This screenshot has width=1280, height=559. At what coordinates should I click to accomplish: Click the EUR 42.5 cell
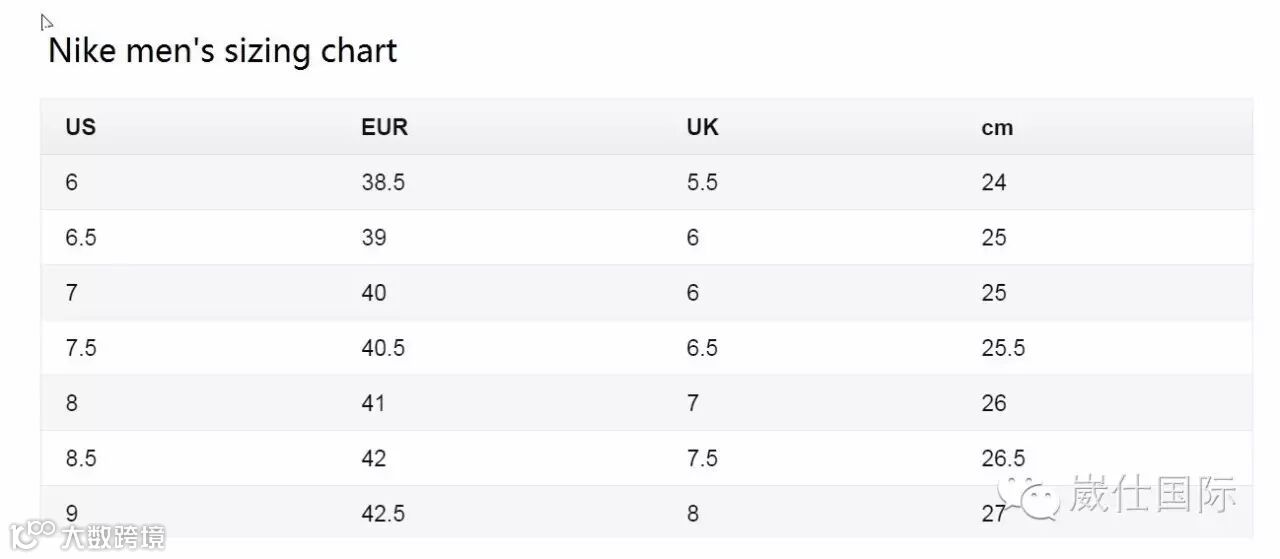pos(383,513)
